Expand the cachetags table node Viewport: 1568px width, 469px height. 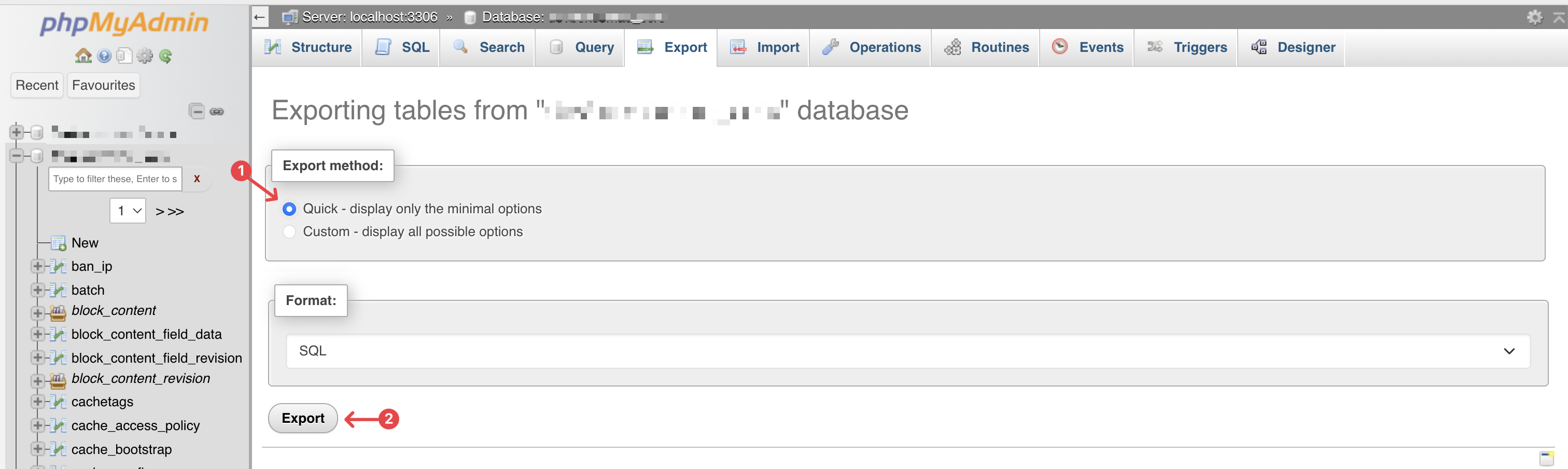(38, 402)
